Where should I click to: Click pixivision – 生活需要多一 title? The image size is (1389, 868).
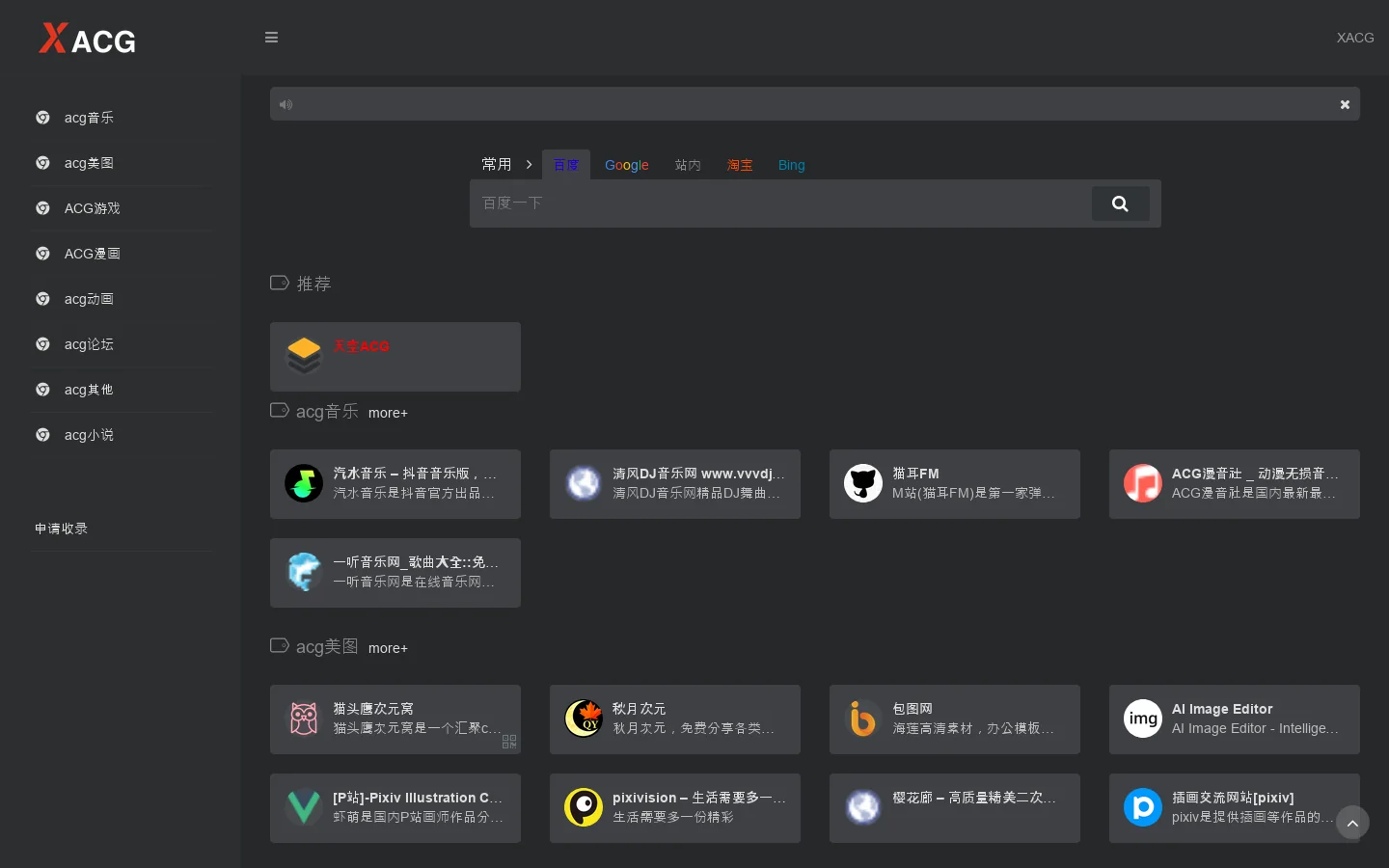coord(699,798)
